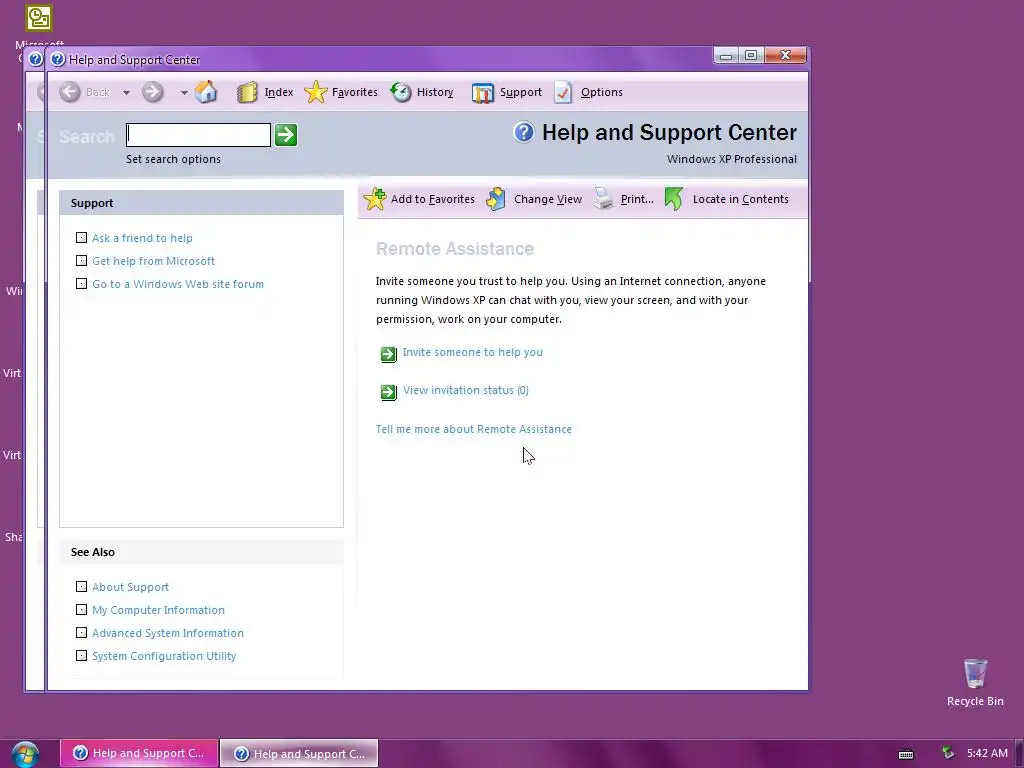
Task: Select the Favorites toolbar label
Action: (x=355, y=92)
